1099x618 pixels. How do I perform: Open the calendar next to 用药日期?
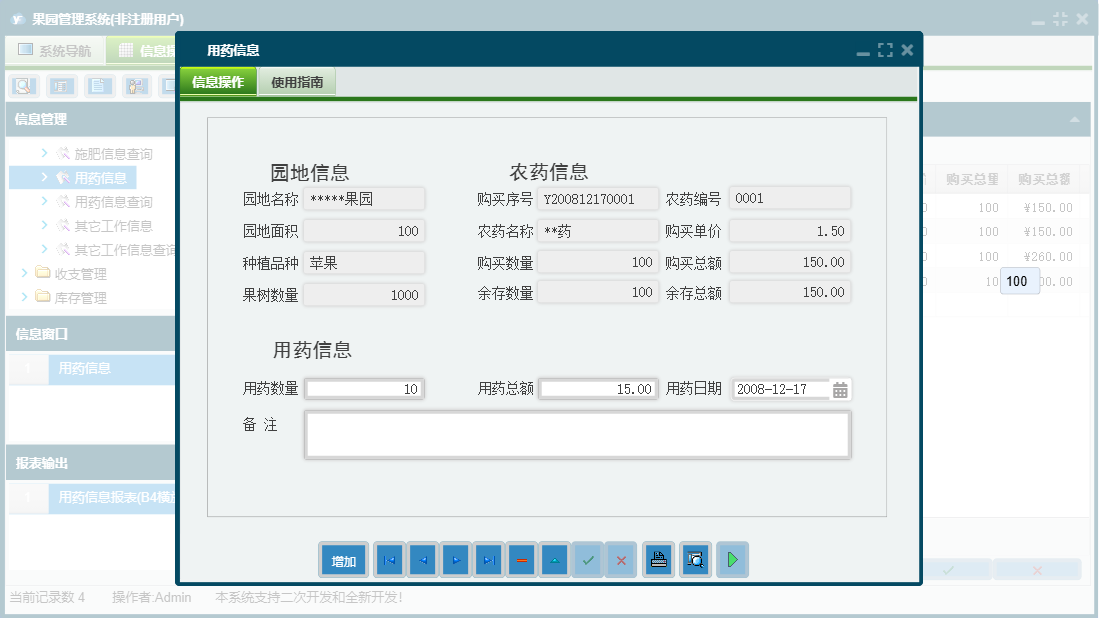point(839,389)
